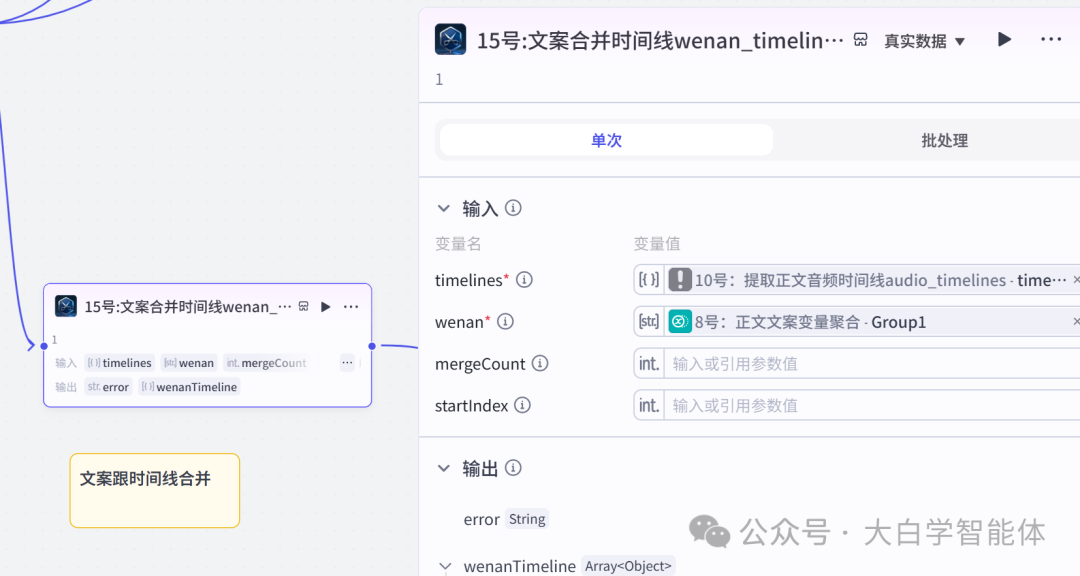Focus the startIndex value input
The image size is (1080, 576).
(871, 406)
